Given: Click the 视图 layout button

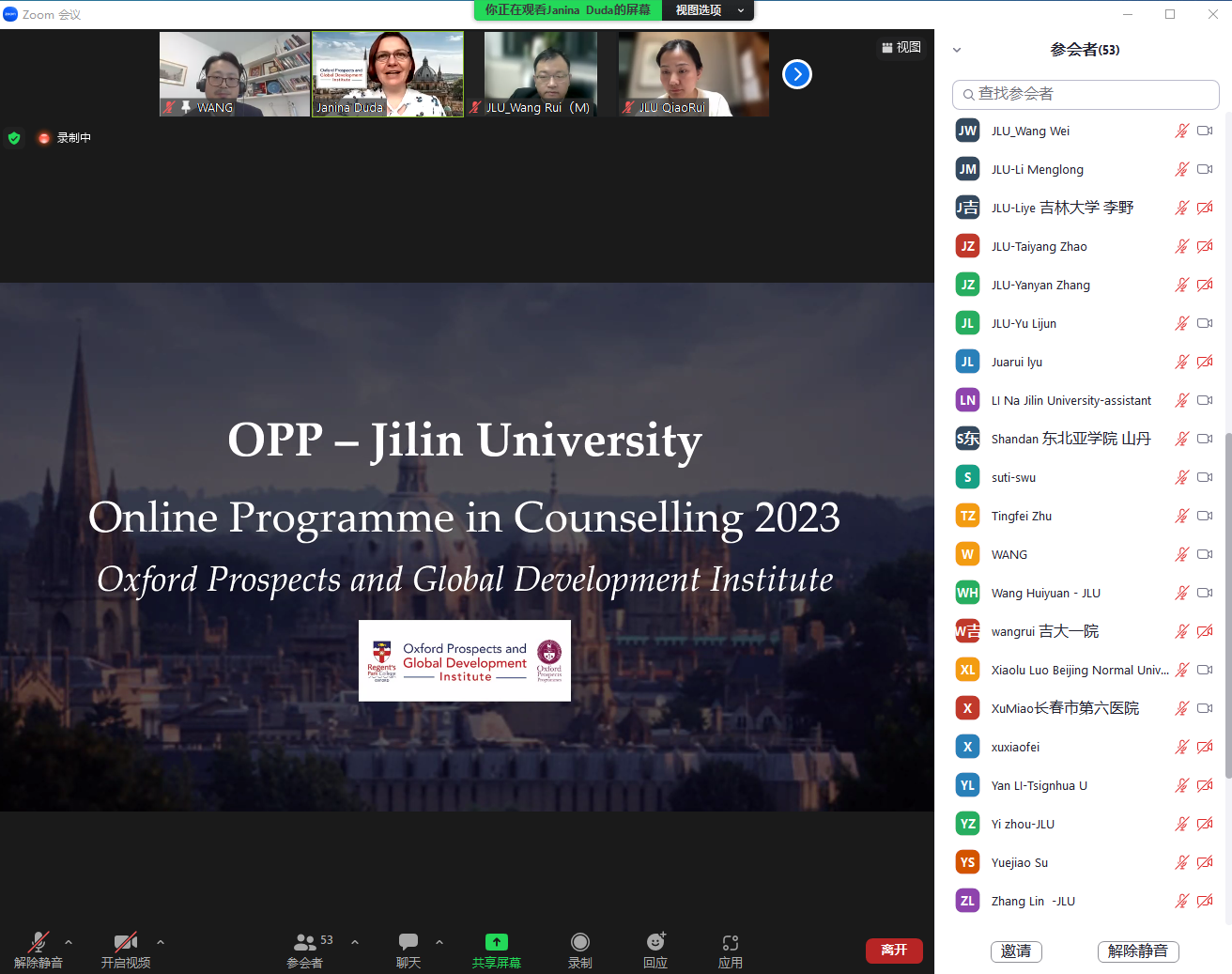Looking at the screenshot, I should pos(901,47).
